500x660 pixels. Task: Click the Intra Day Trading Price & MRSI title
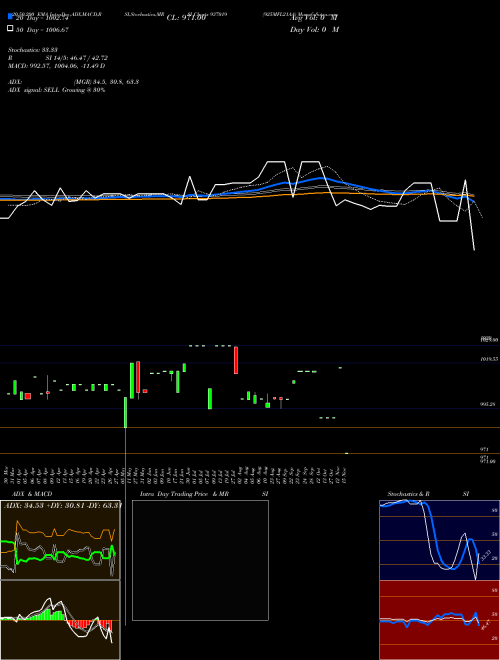(x=204, y=494)
